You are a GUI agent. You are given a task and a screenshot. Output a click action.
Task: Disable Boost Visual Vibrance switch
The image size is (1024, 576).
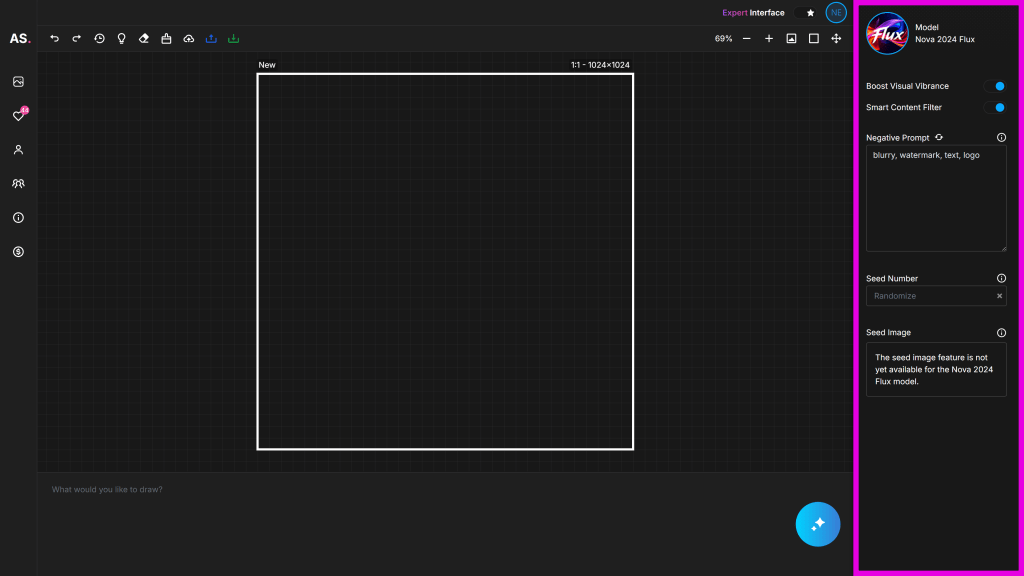tap(995, 86)
